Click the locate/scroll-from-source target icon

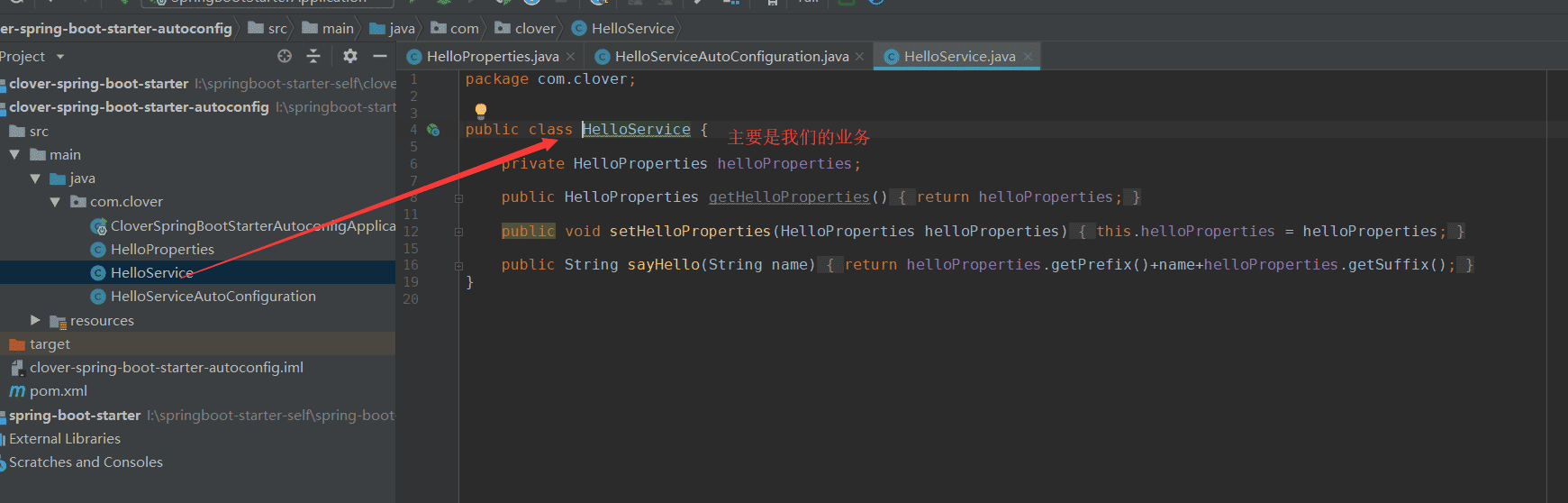(x=285, y=56)
